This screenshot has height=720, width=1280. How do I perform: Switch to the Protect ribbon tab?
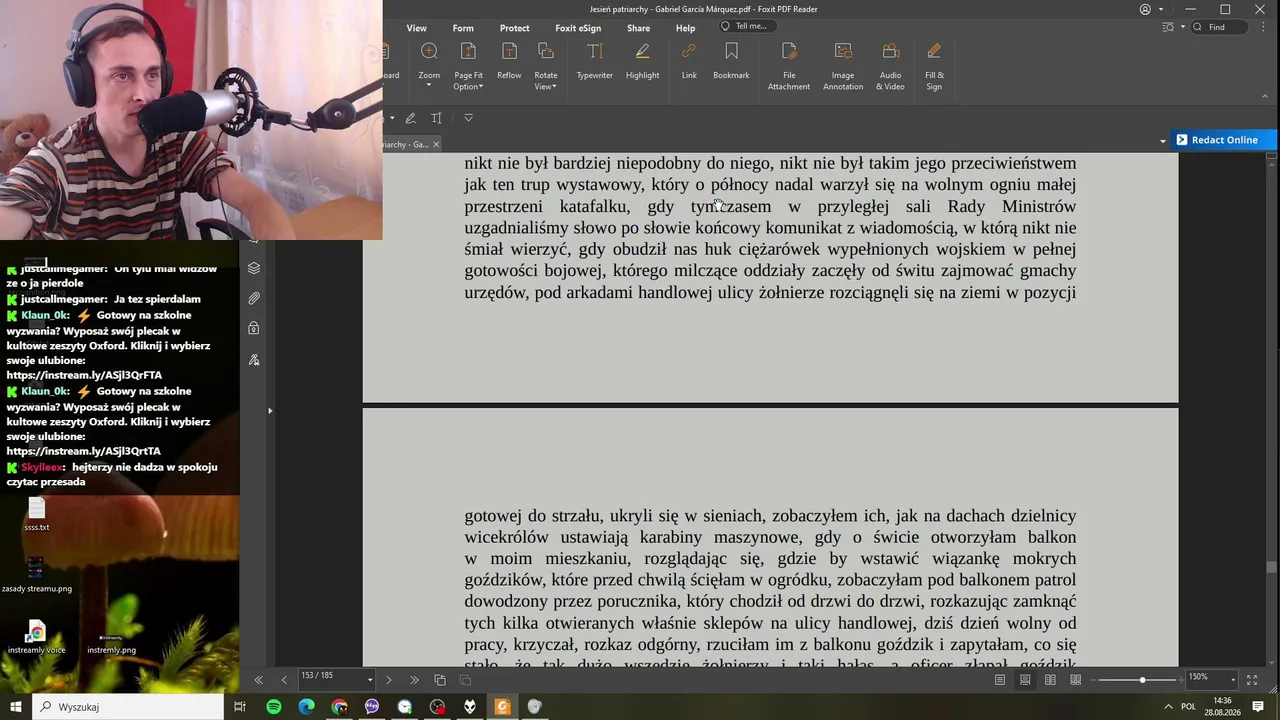[515, 28]
